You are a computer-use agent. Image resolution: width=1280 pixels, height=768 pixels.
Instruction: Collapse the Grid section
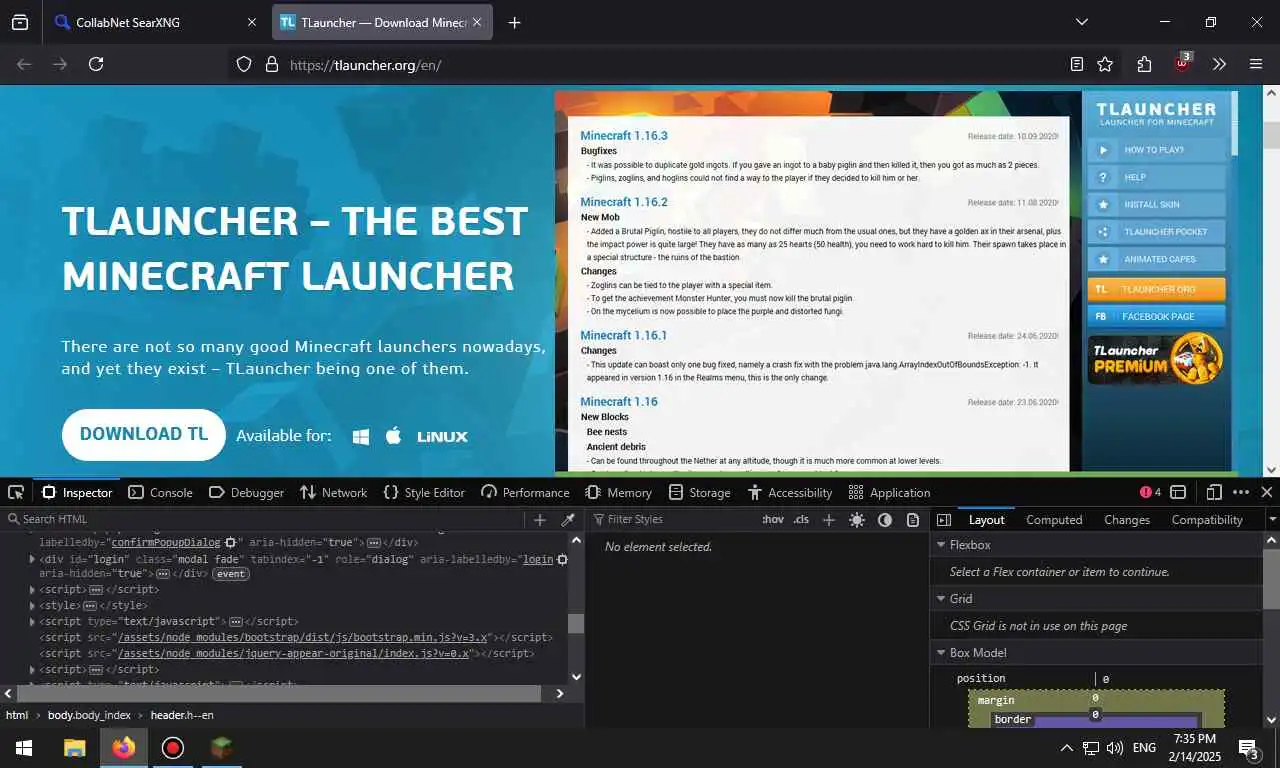pos(940,598)
